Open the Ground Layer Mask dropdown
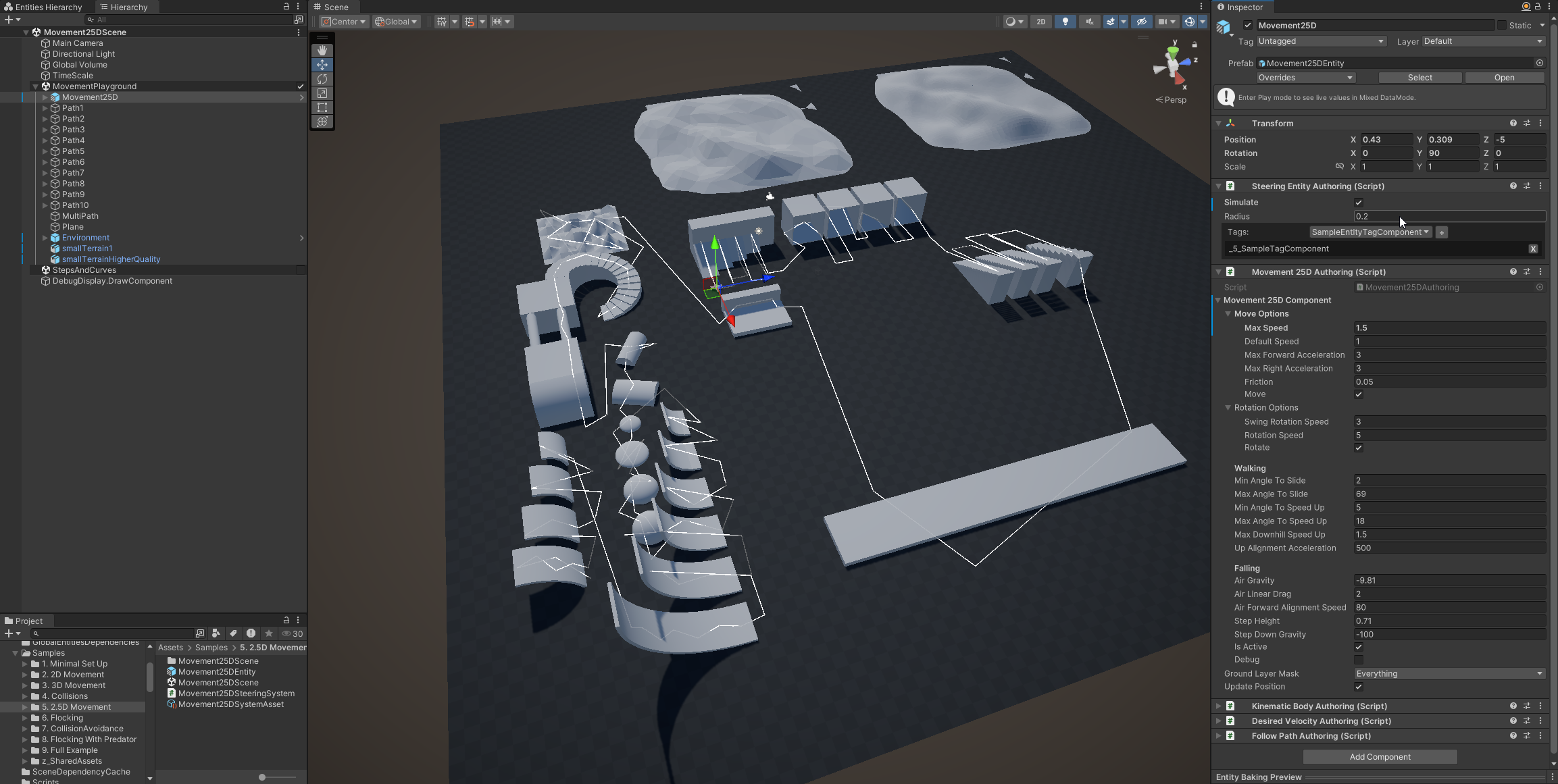1558x784 pixels. [1449, 674]
